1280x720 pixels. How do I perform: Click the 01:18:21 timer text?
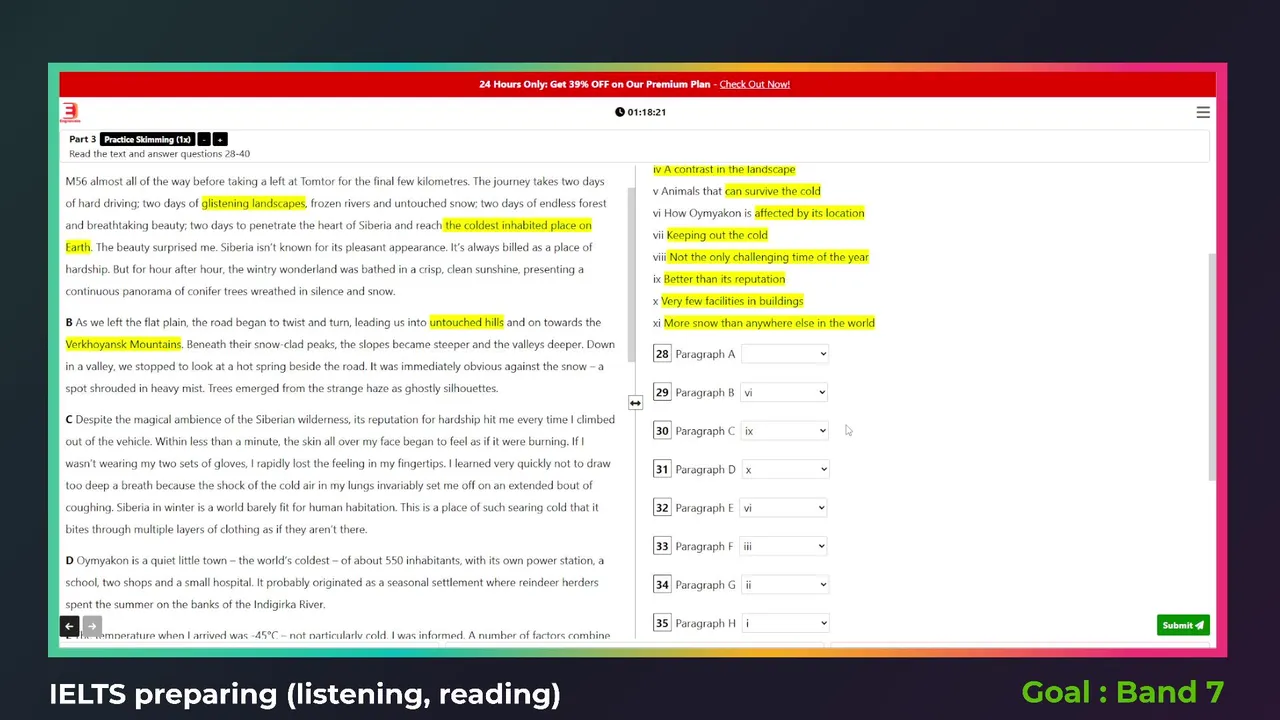(647, 112)
